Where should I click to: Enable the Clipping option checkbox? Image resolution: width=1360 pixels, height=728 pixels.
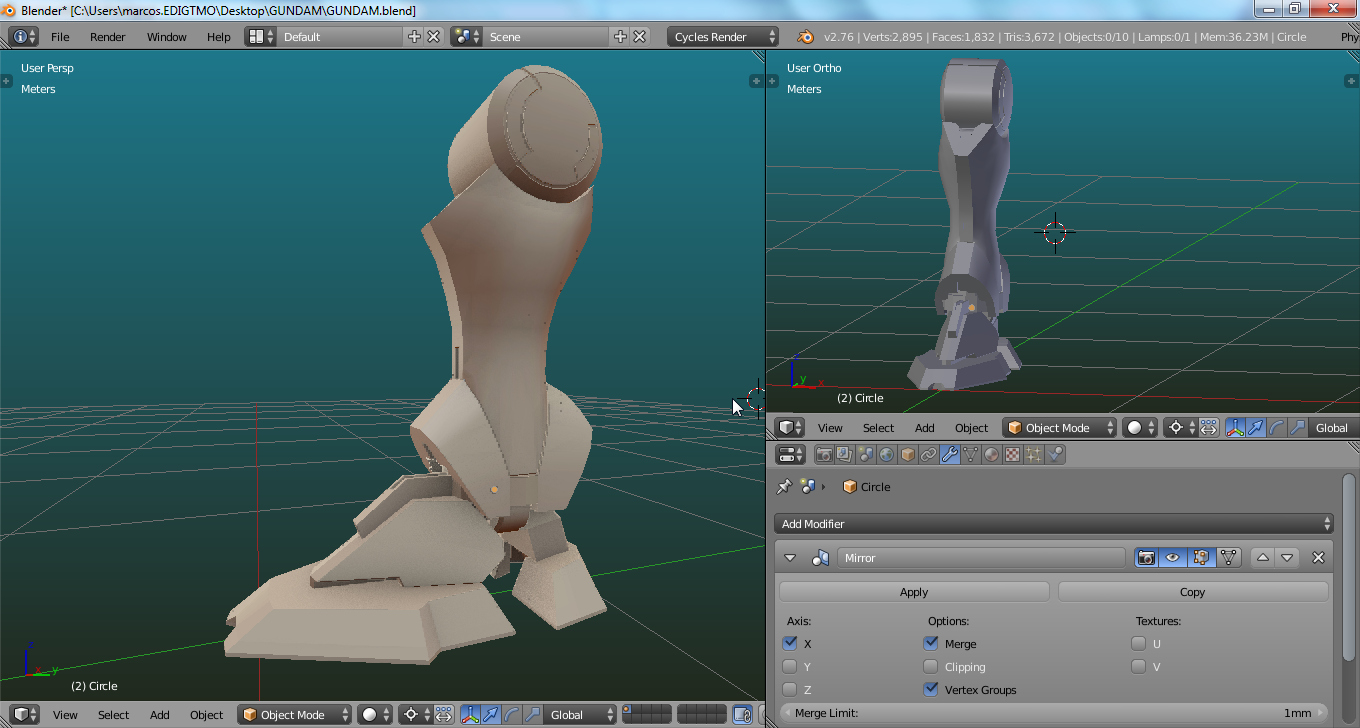932,667
